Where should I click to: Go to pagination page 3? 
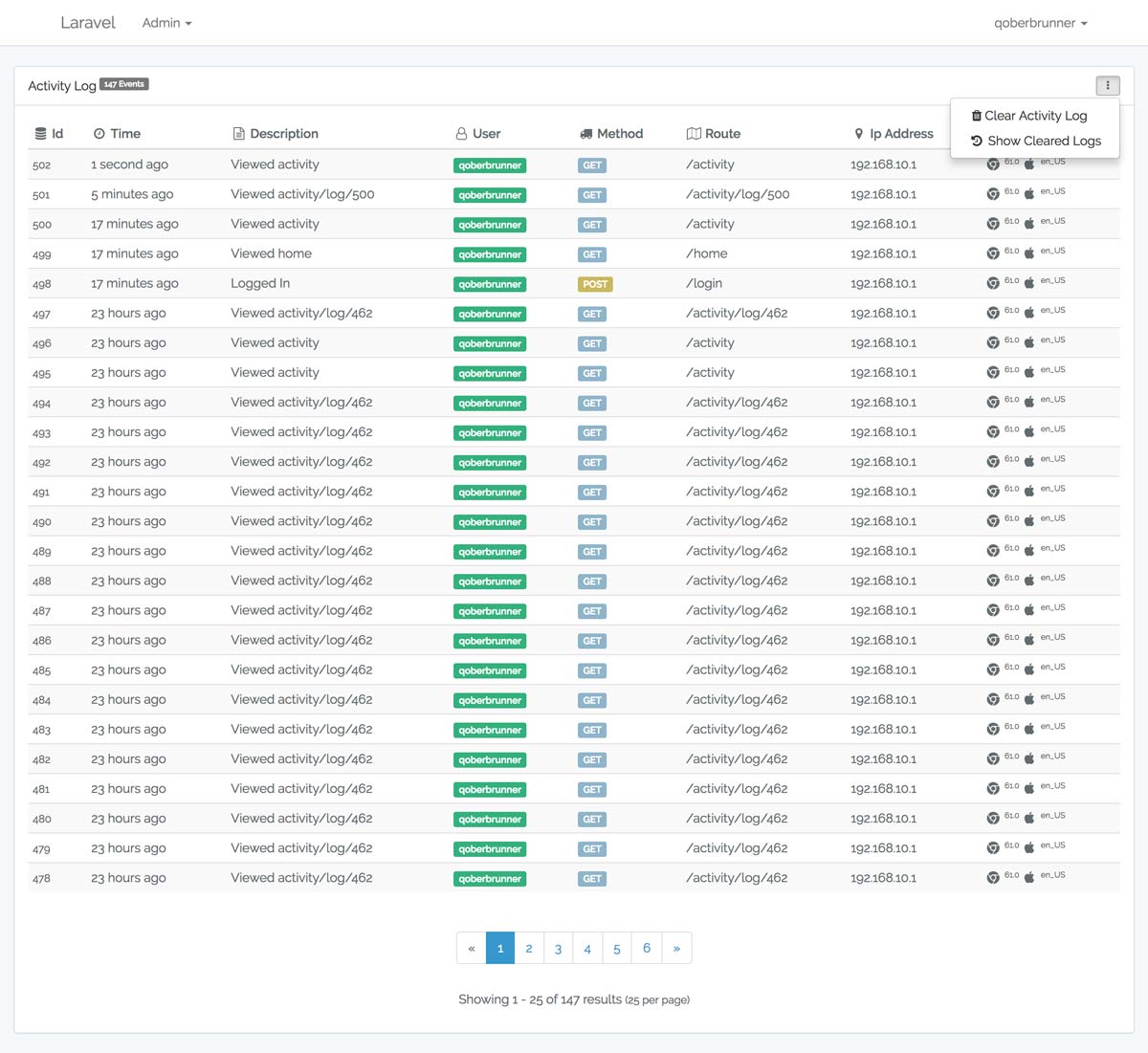pos(558,948)
